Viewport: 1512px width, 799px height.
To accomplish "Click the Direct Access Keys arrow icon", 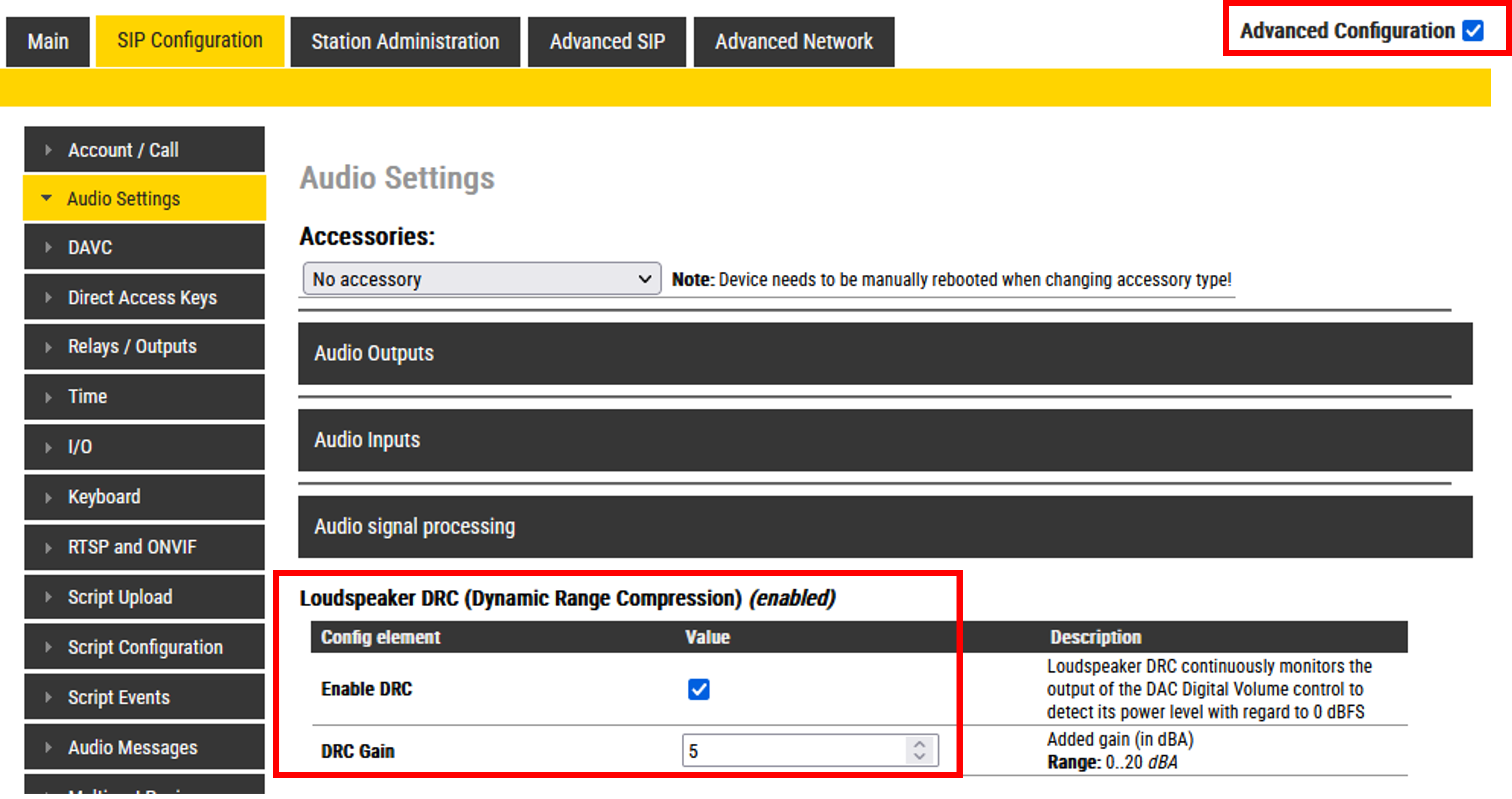I will tap(48, 297).
